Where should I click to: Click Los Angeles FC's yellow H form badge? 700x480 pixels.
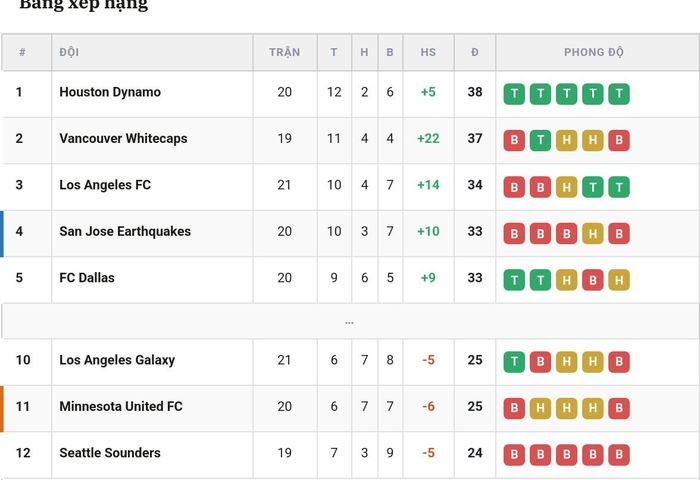pos(567,187)
